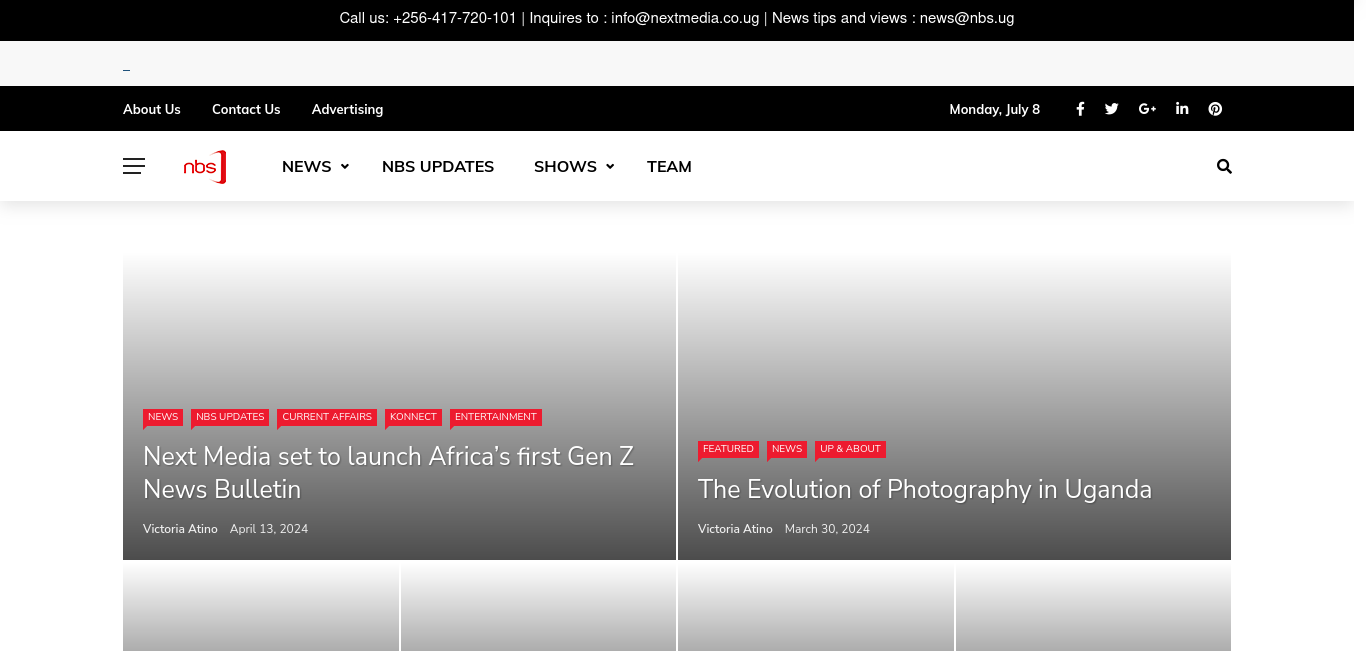Screen dimensions: 1366x651
Task: Select NEWS tag on Gen Z article
Action: pyautogui.click(x=163, y=417)
